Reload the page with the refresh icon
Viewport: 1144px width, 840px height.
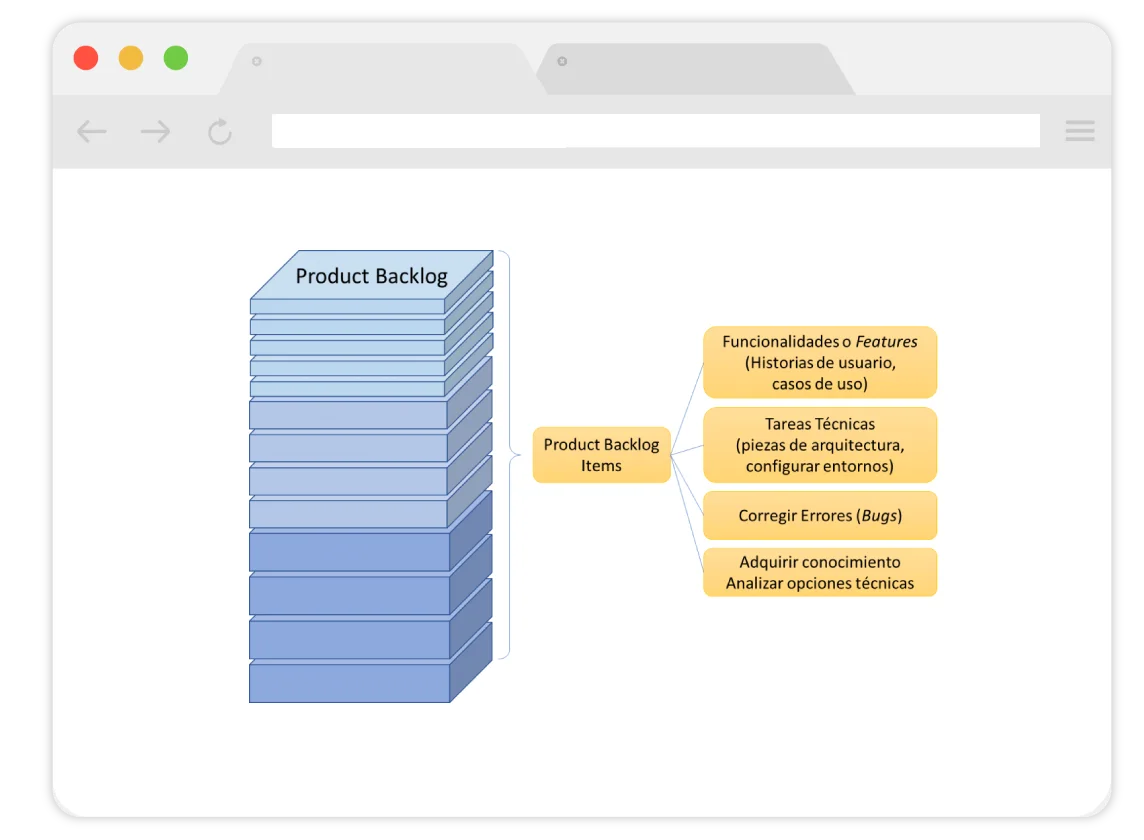pyautogui.click(x=220, y=131)
